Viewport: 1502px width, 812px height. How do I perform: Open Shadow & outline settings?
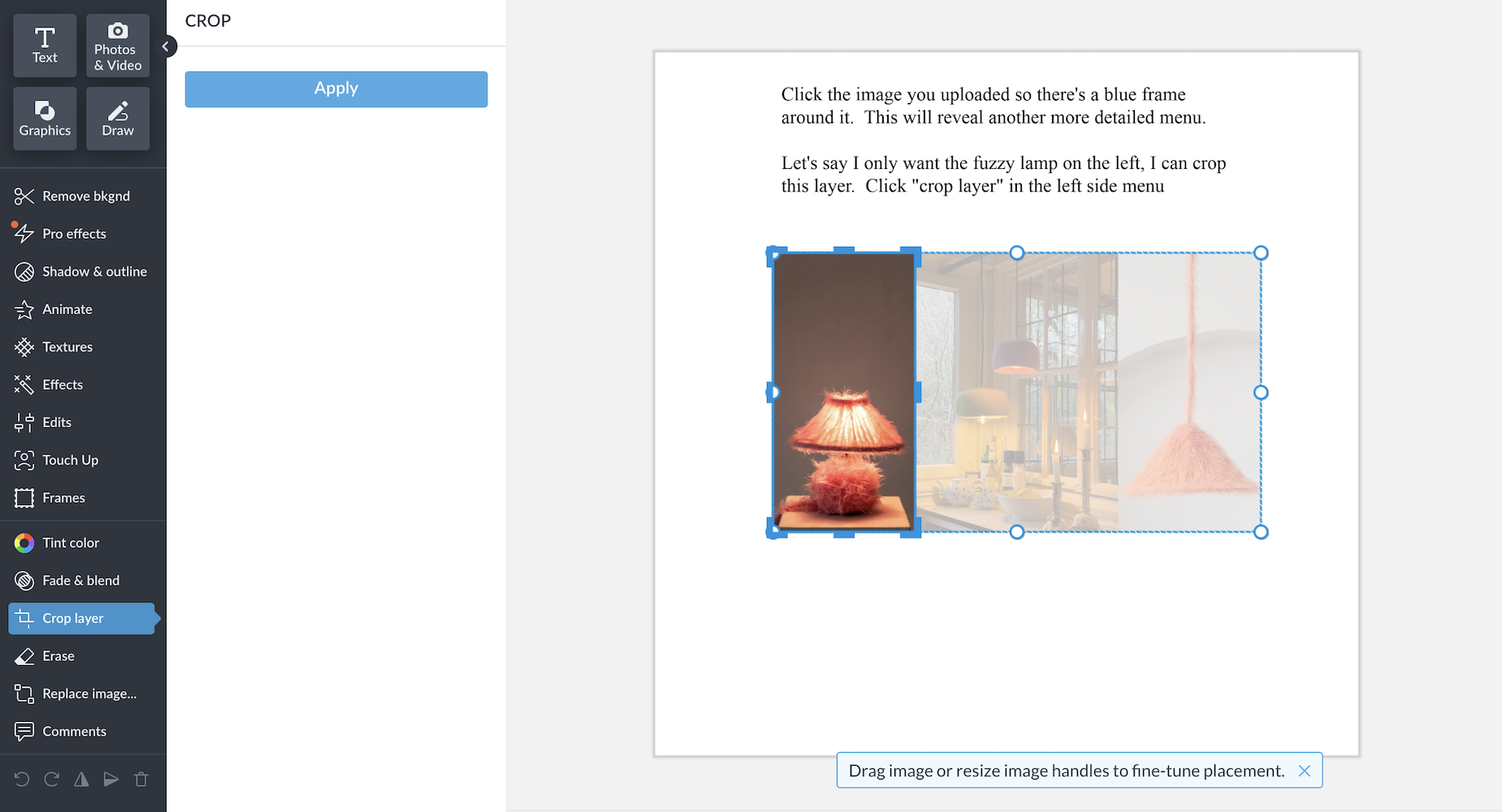[x=94, y=272]
